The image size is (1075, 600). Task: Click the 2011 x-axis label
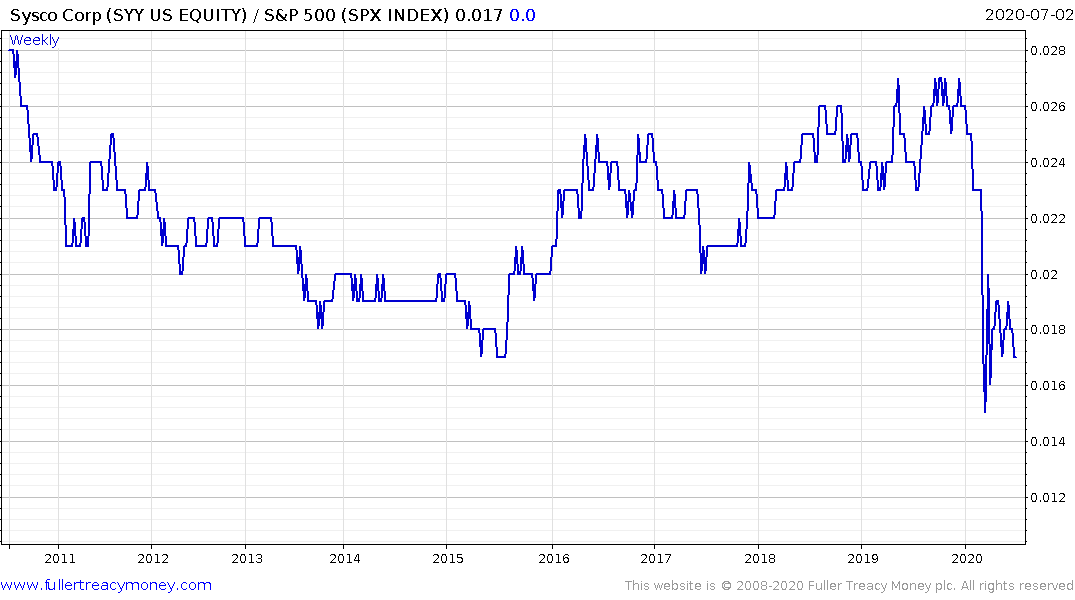click(x=60, y=558)
